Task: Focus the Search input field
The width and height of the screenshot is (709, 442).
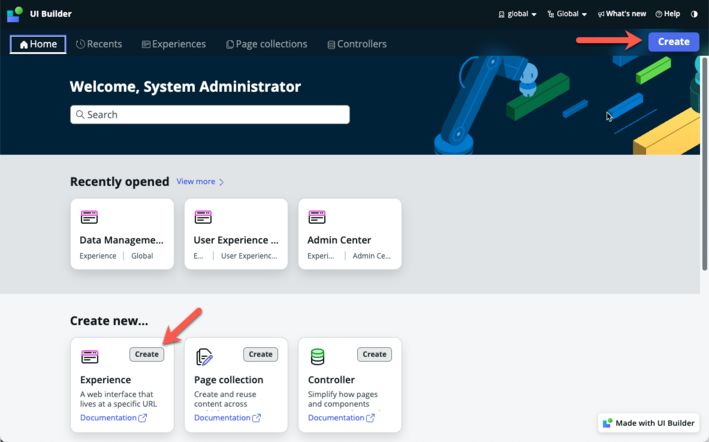Action: (210, 114)
